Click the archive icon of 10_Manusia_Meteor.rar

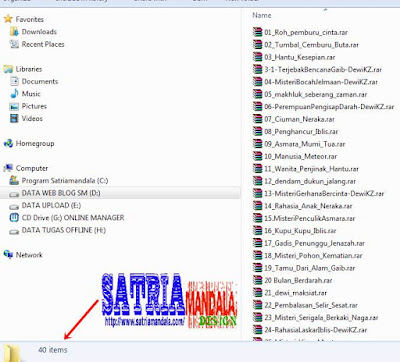click(257, 156)
